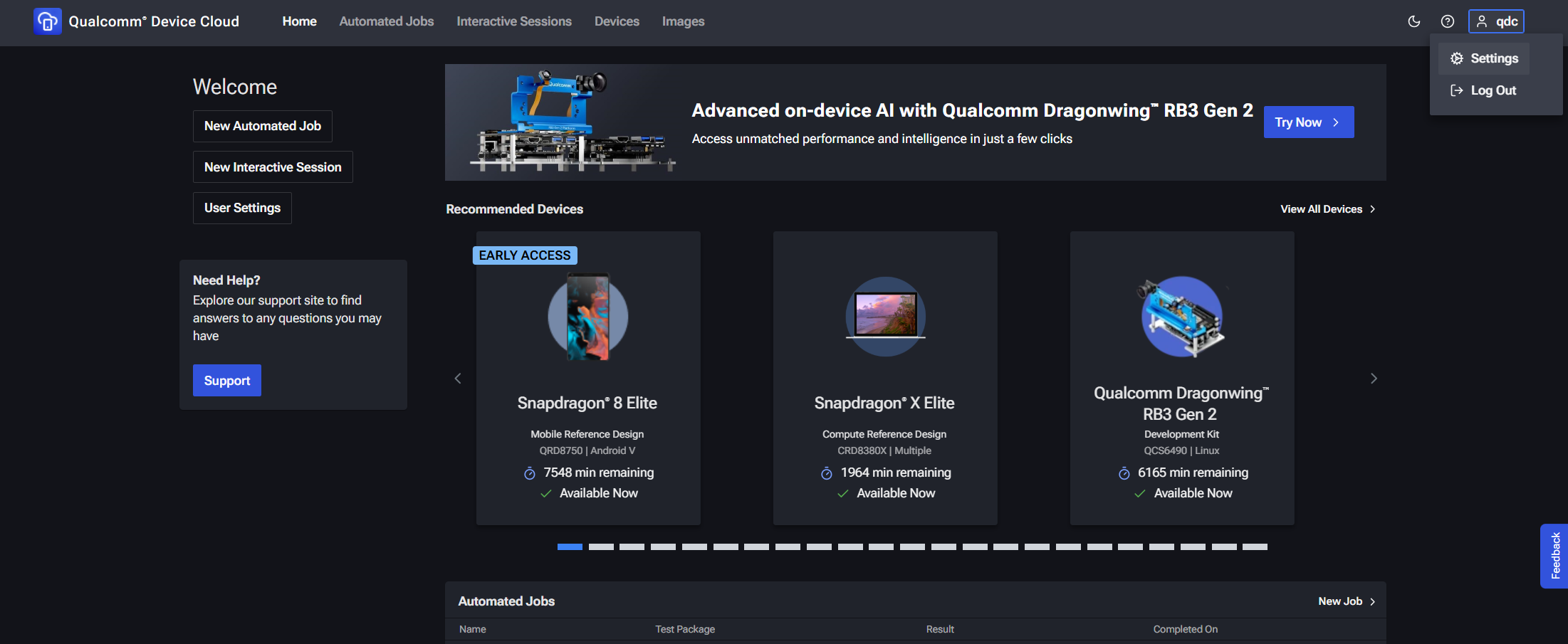
Task: Click the Recommended Devices heading
Action: tap(515, 209)
